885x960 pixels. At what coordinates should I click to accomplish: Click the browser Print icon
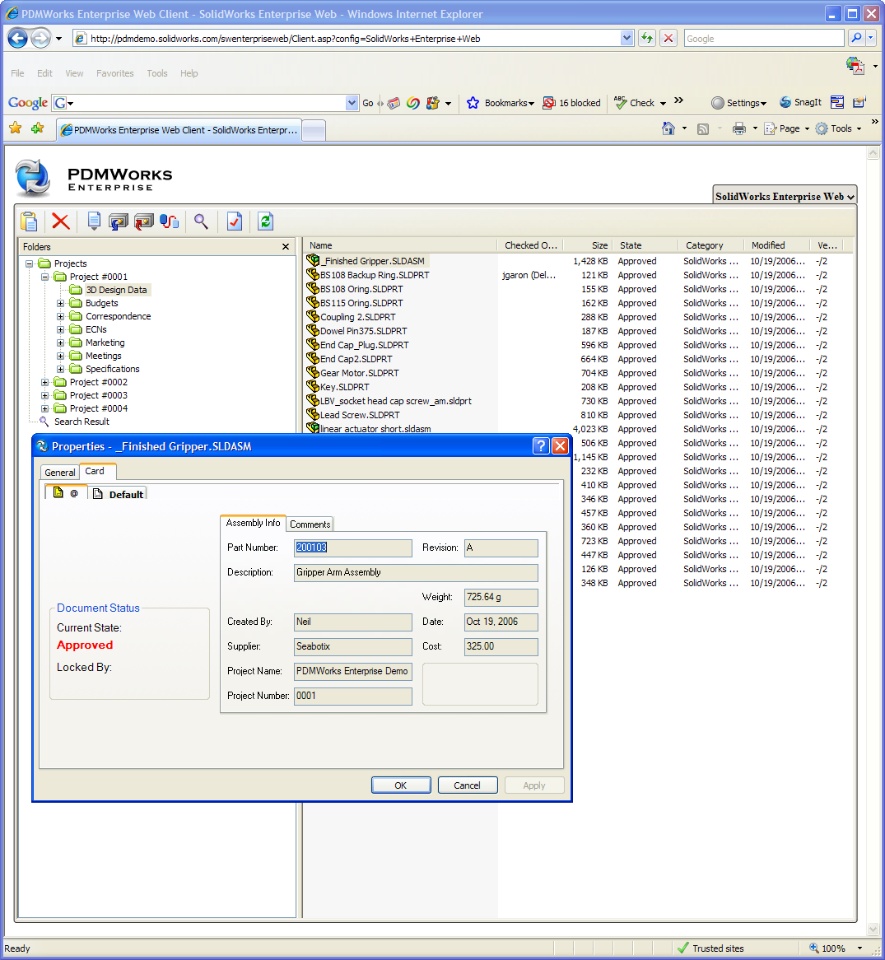click(x=739, y=129)
